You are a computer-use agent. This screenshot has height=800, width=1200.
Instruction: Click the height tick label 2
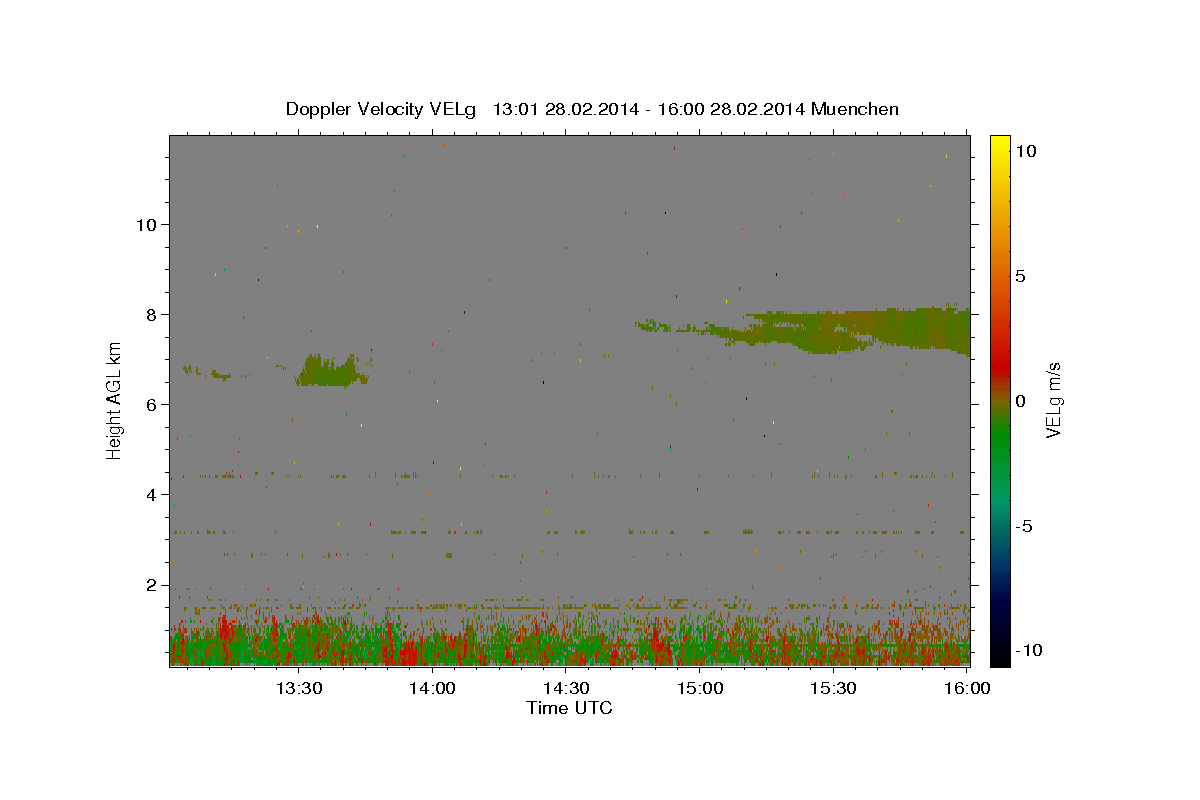point(154,585)
